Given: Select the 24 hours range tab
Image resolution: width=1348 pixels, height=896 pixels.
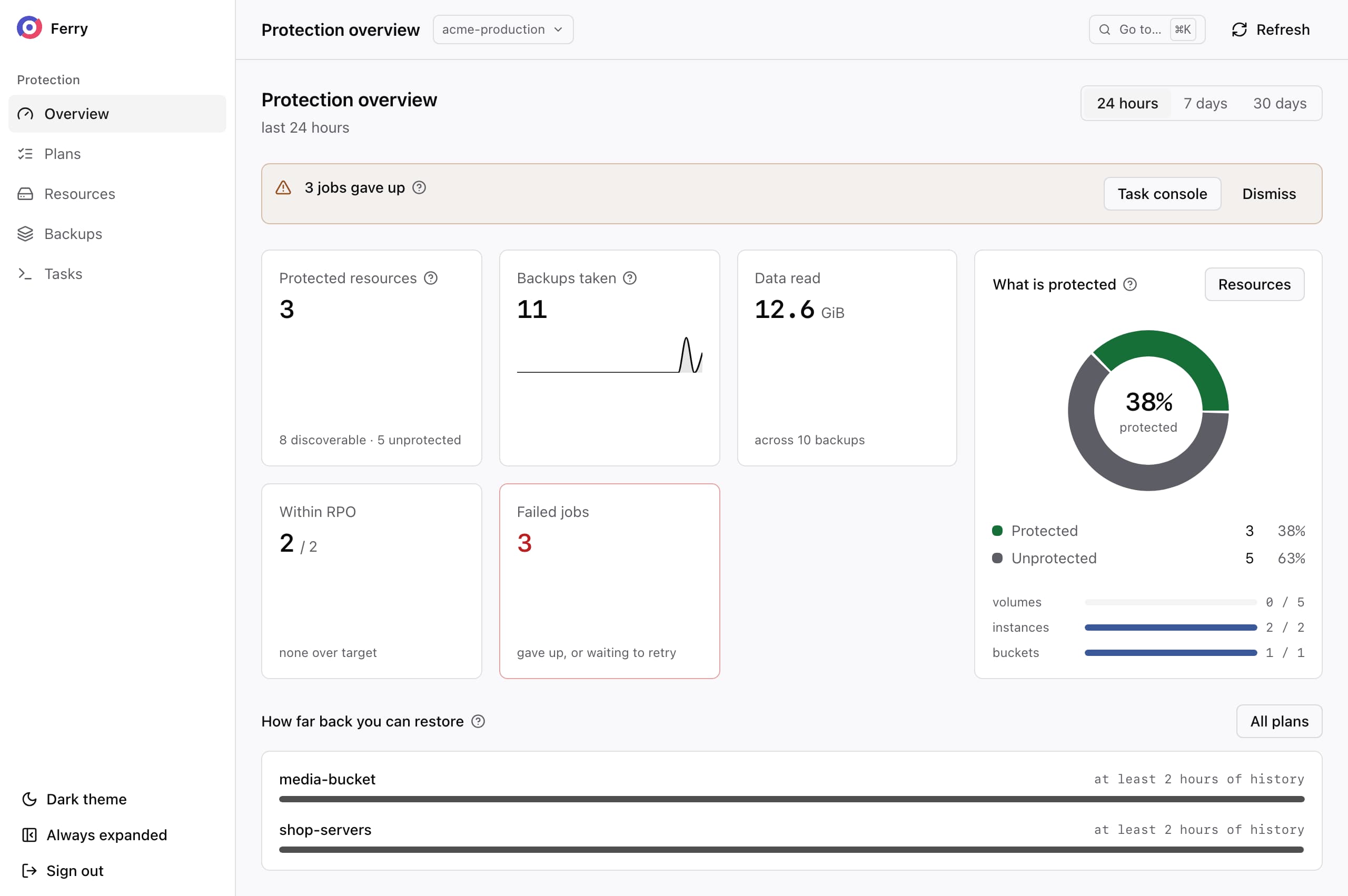Looking at the screenshot, I should (1127, 103).
